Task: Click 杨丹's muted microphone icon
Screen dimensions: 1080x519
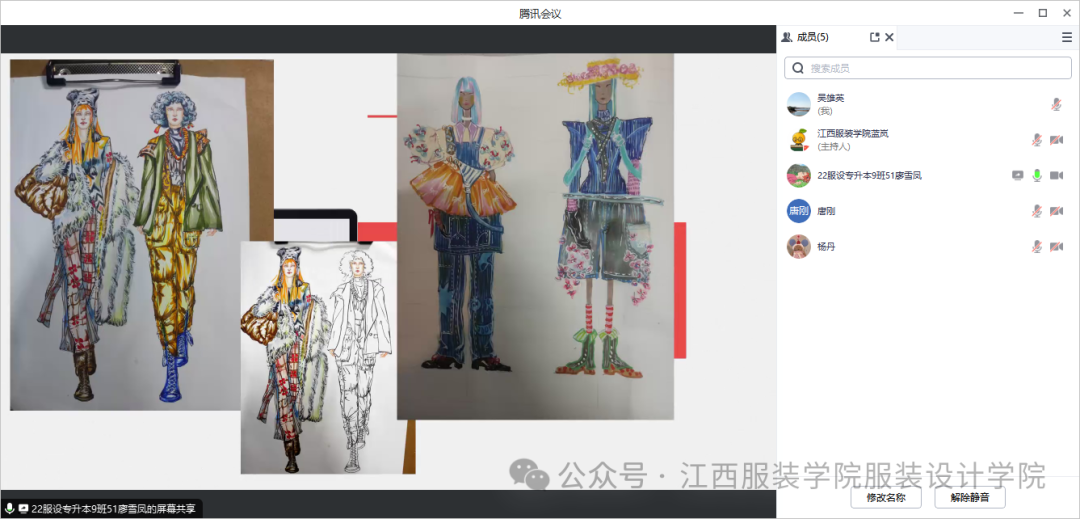Action: [x=1037, y=246]
